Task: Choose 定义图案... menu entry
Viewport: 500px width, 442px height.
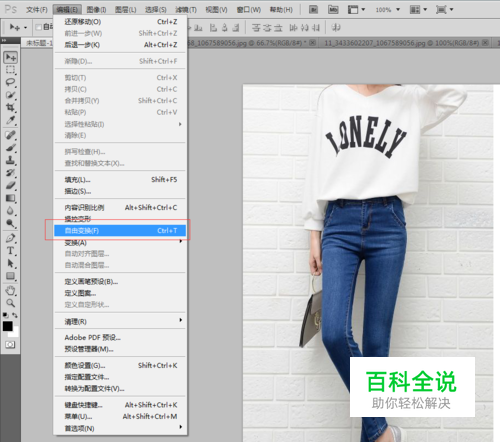Action: click(x=121, y=293)
